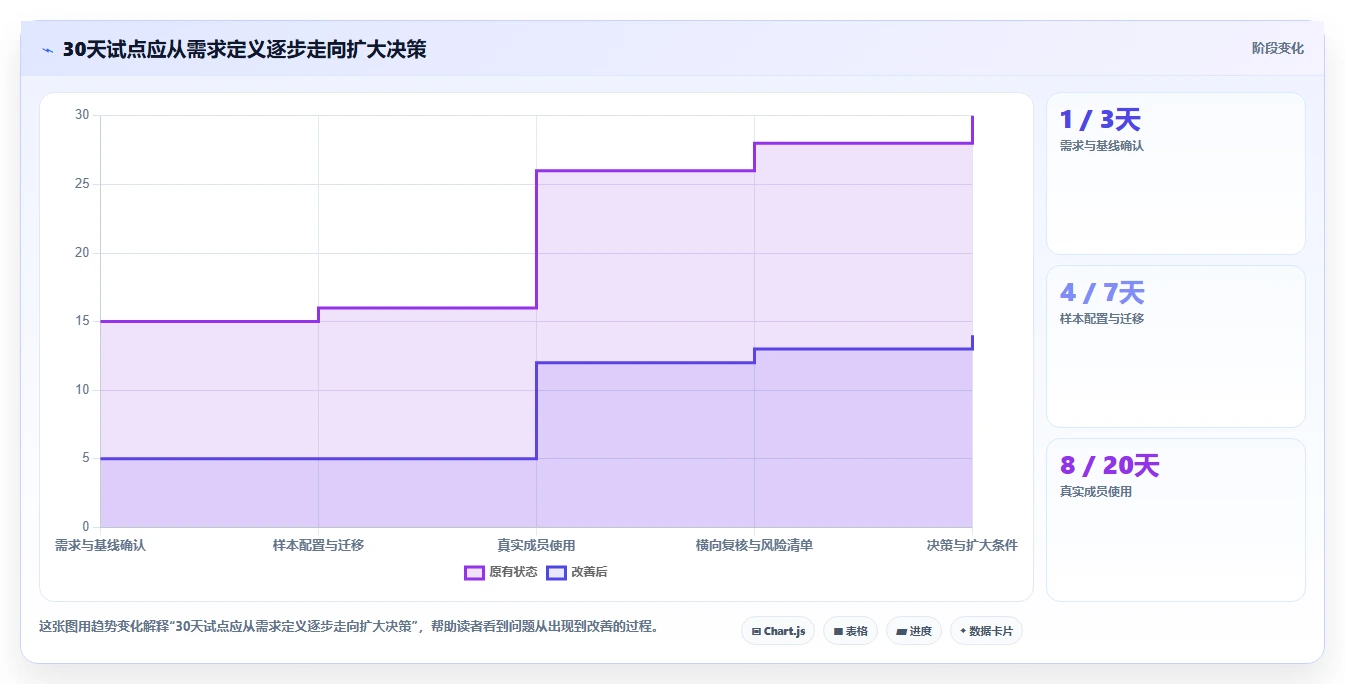1345x684 pixels.
Task: Select the 进度 tag chip
Action: click(914, 631)
